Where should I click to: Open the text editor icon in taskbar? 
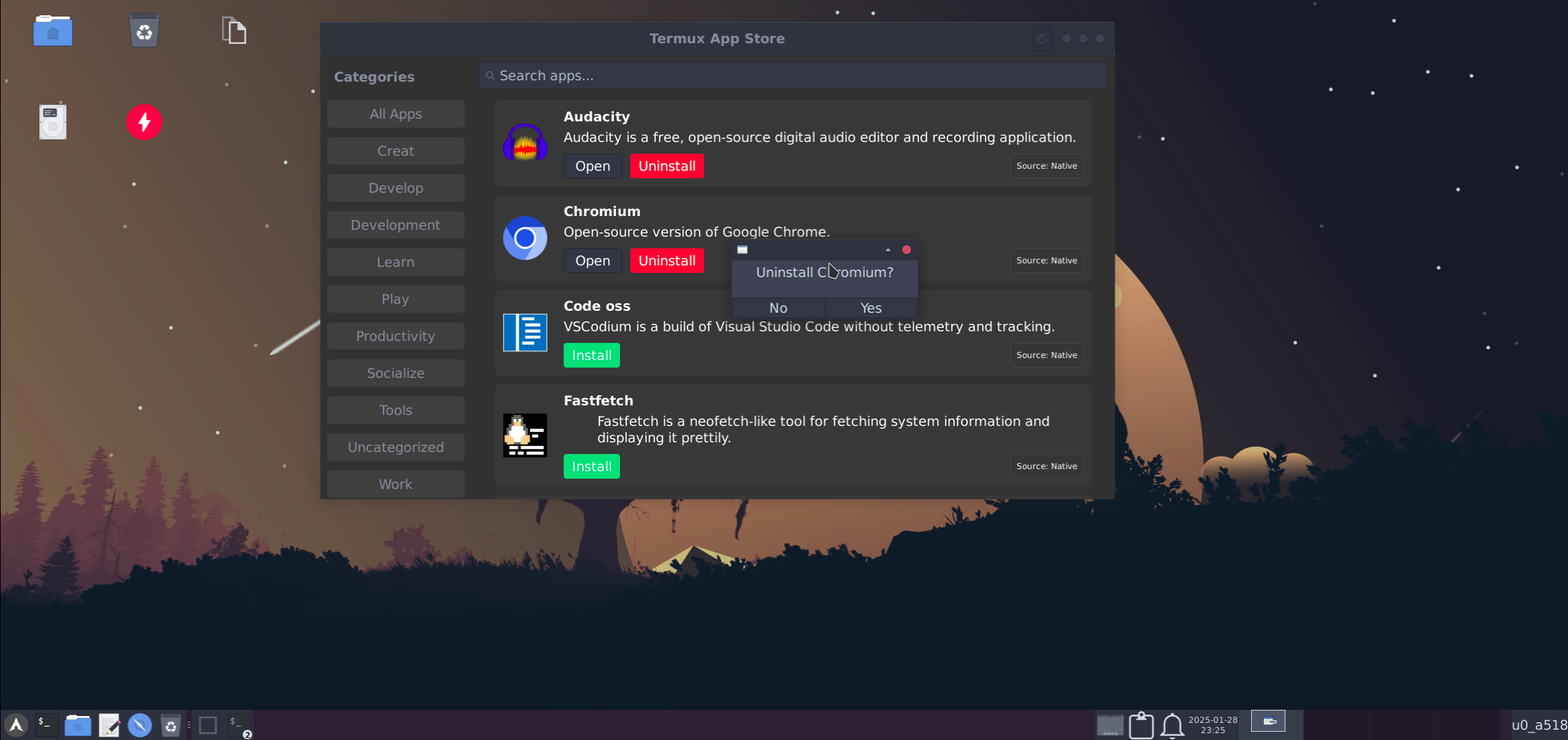[x=109, y=725]
